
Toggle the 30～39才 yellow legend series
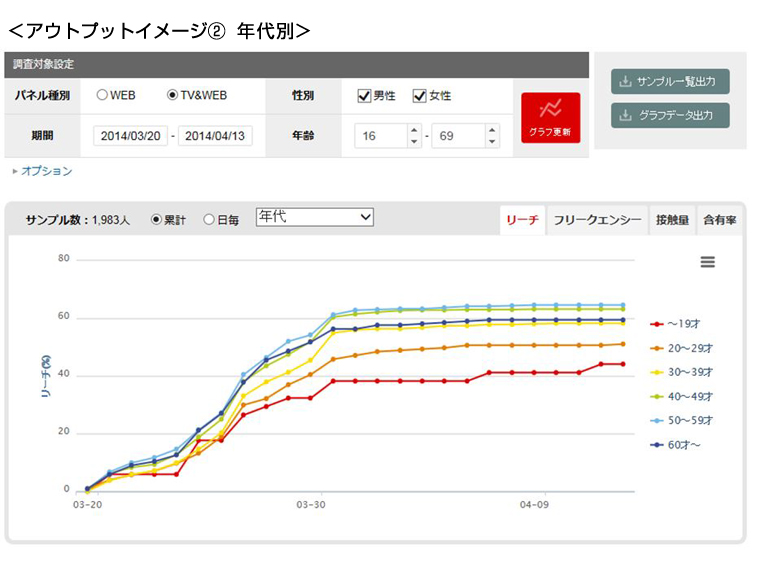click(x=657, y=372)
